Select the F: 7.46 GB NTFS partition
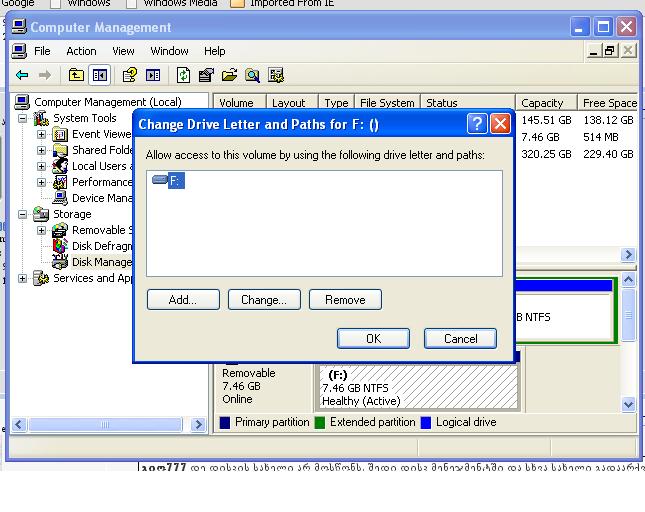645x512 pixels. tap(418, 387)
